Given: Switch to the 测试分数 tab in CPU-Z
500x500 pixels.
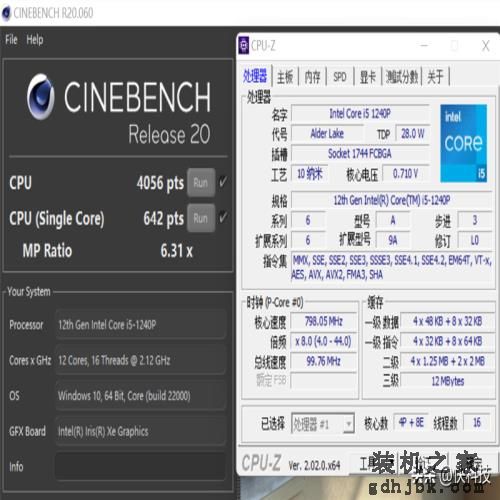Looking at the screenshot, I should click(402, 77).
